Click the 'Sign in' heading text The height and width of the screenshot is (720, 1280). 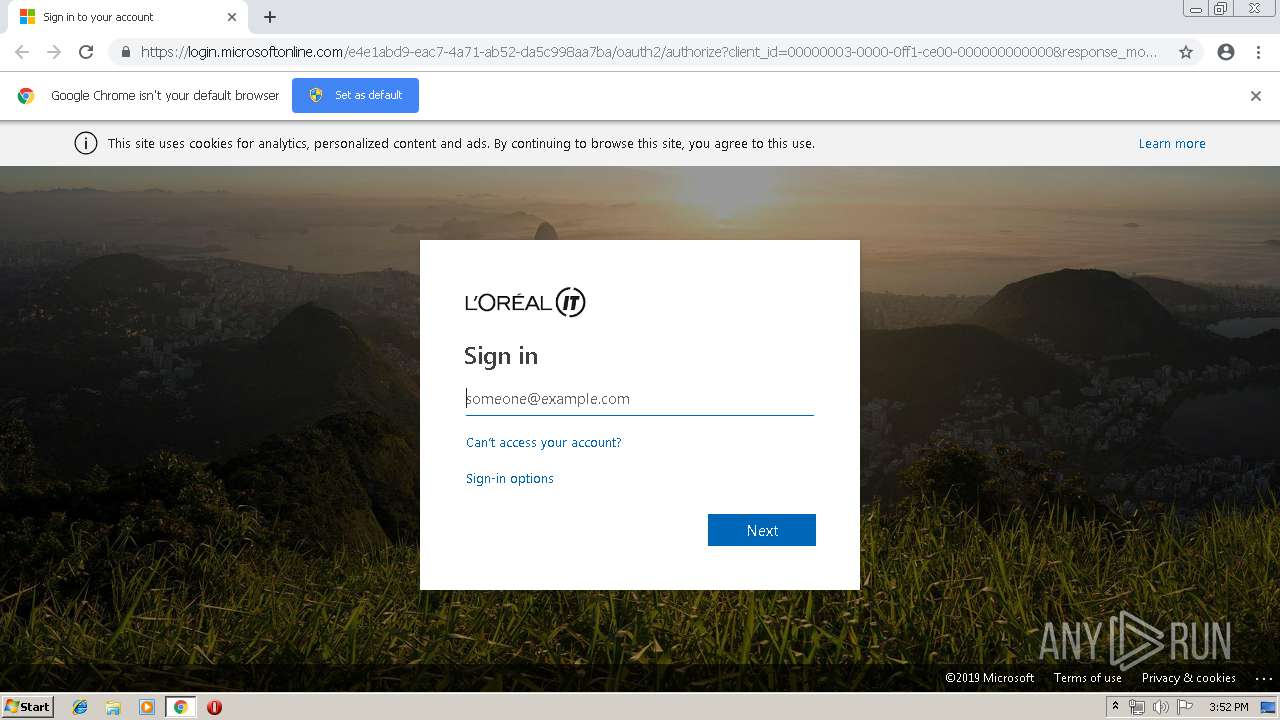coord(501,356)
